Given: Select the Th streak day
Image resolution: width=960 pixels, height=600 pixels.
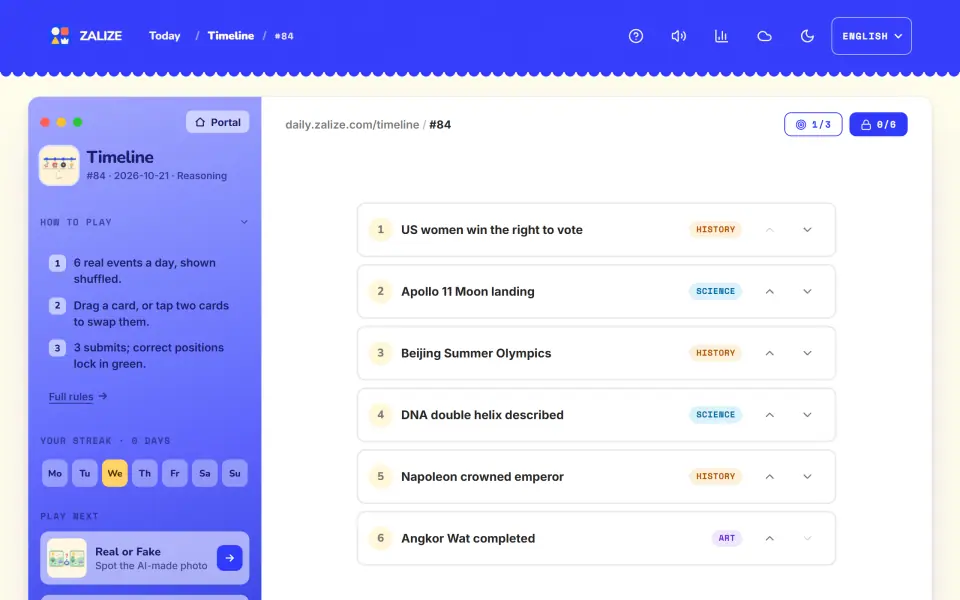Looking at the screenshot, I should (144, 473).
